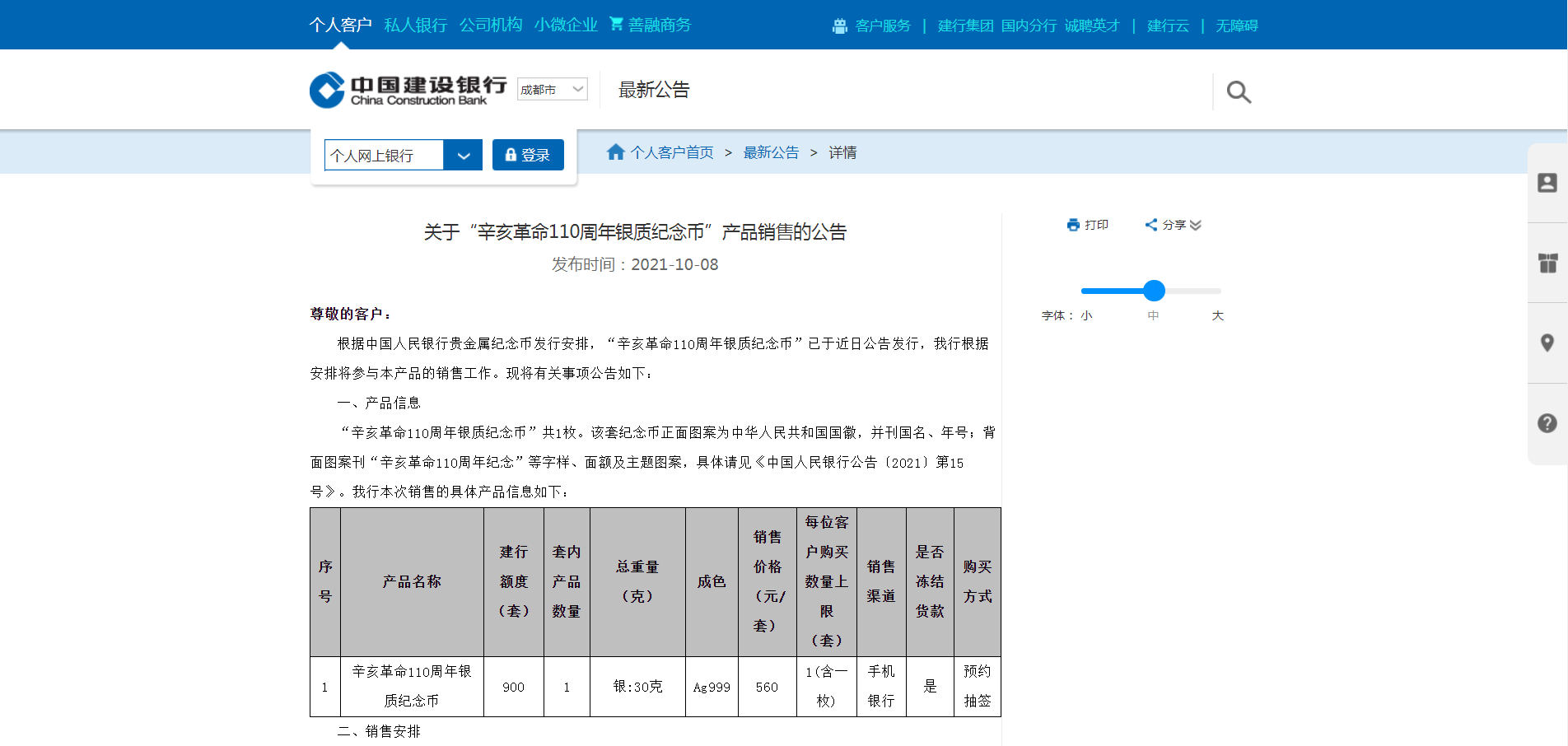Viewport: 1568px width, 746px height.
Task: Click the 最新公告 header title
Action: (654, 90)
